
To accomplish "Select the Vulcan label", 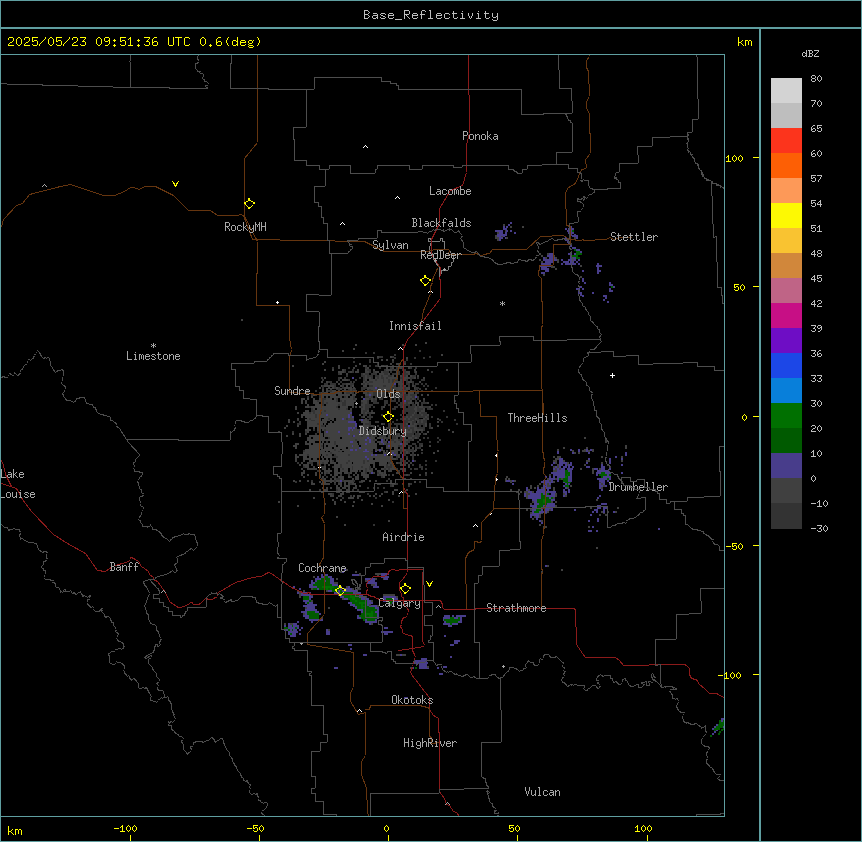I will 542,792.
